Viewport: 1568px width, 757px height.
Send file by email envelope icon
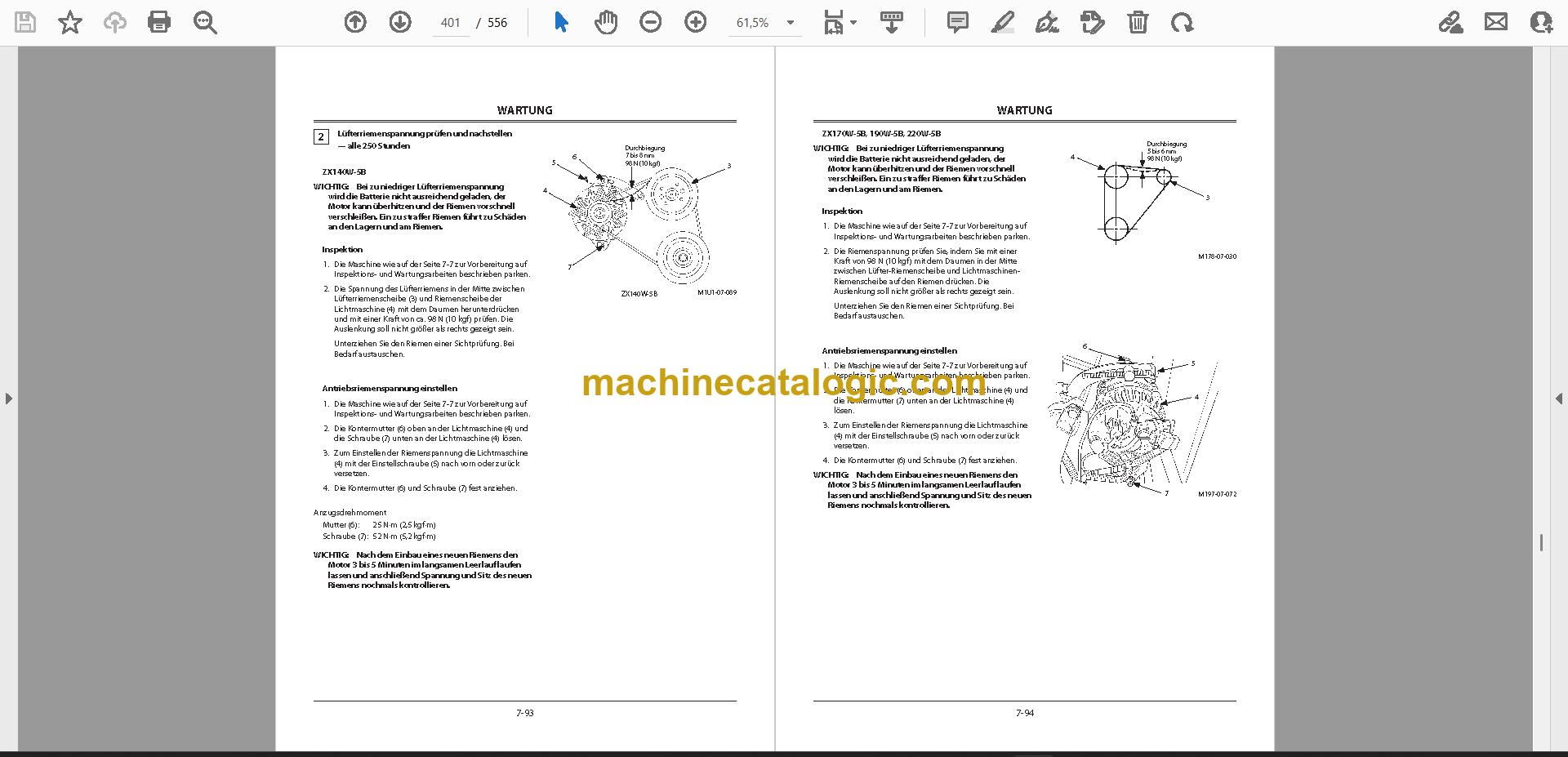[x=1496, y=22]
